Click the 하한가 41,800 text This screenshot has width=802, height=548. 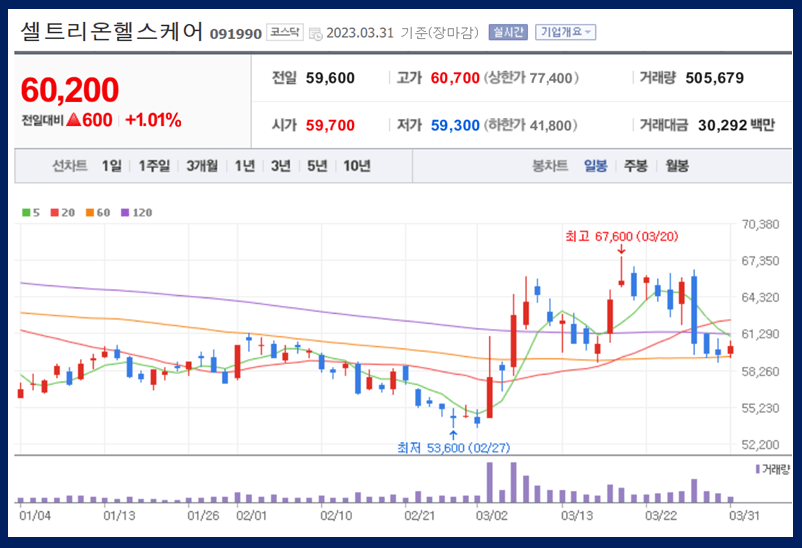(530, 125)
